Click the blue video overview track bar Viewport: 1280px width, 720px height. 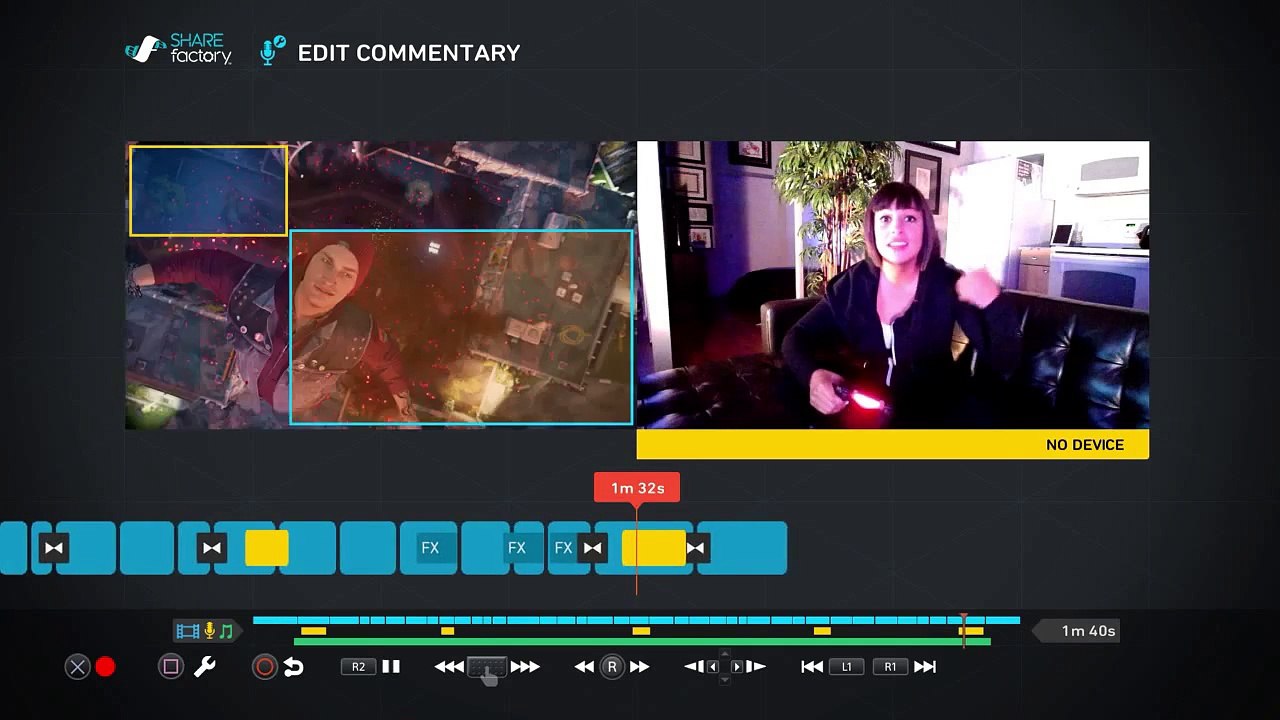click(x=636, y=620)
